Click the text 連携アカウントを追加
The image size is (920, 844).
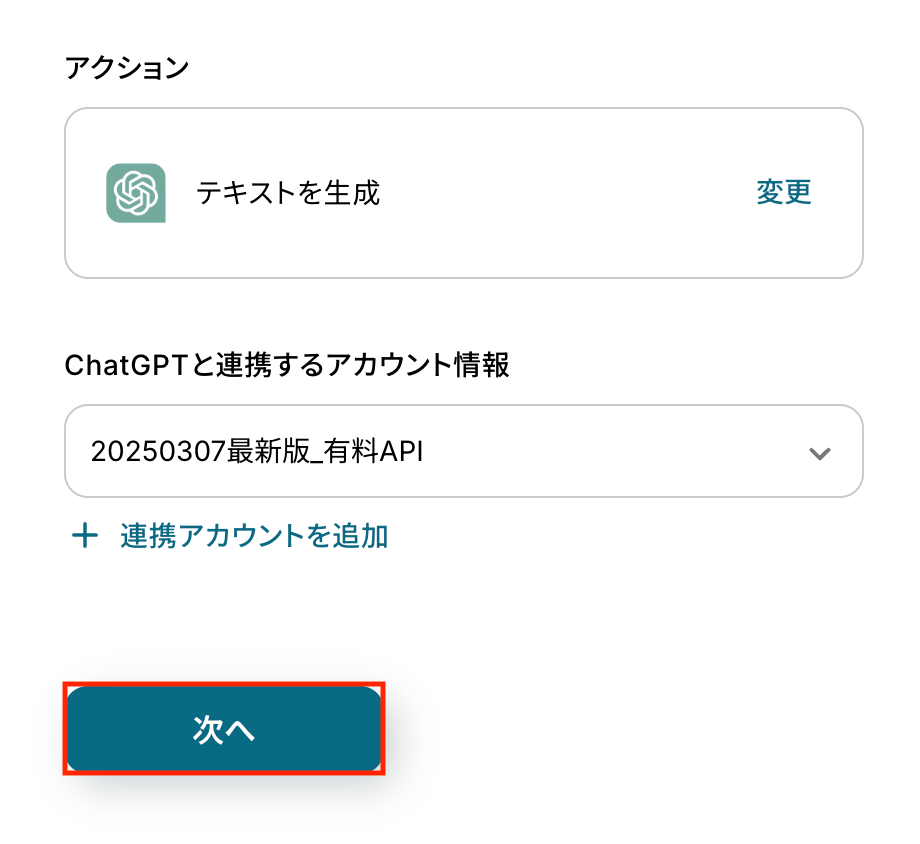click(253, 537)
